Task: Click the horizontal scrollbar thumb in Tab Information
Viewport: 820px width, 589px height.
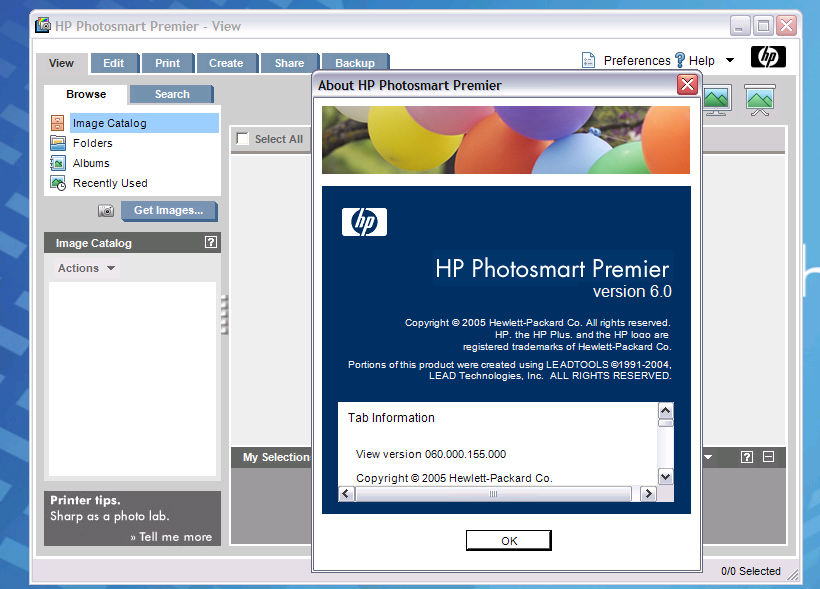Action: (x=493, y=494)
